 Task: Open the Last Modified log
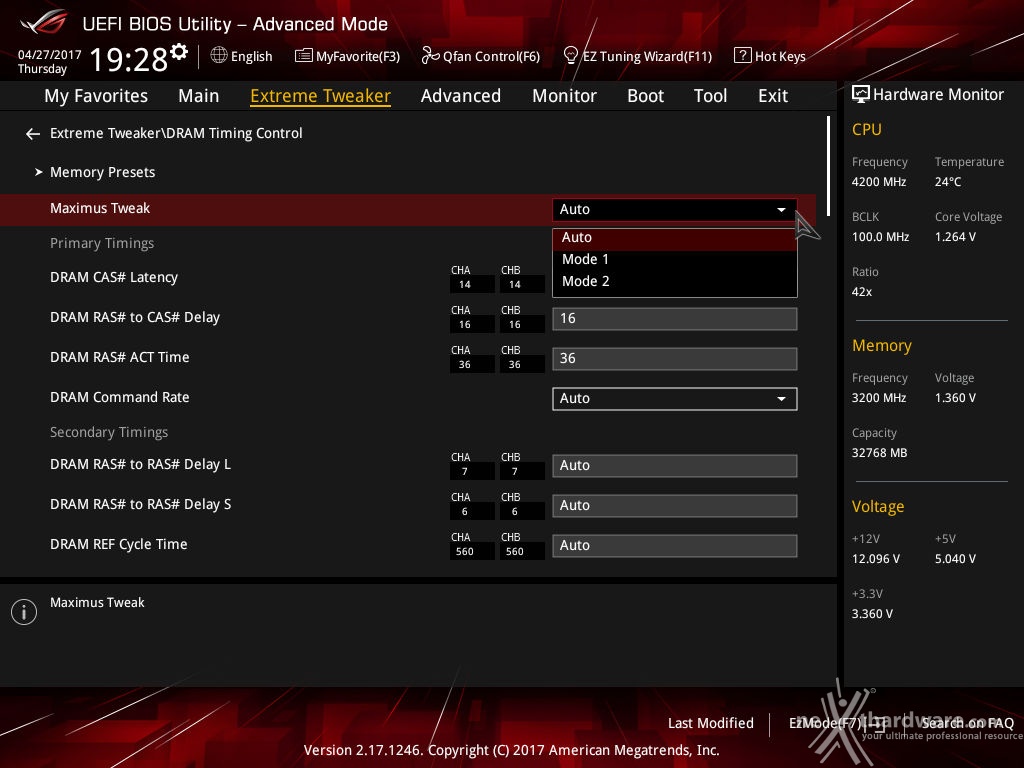711,723
